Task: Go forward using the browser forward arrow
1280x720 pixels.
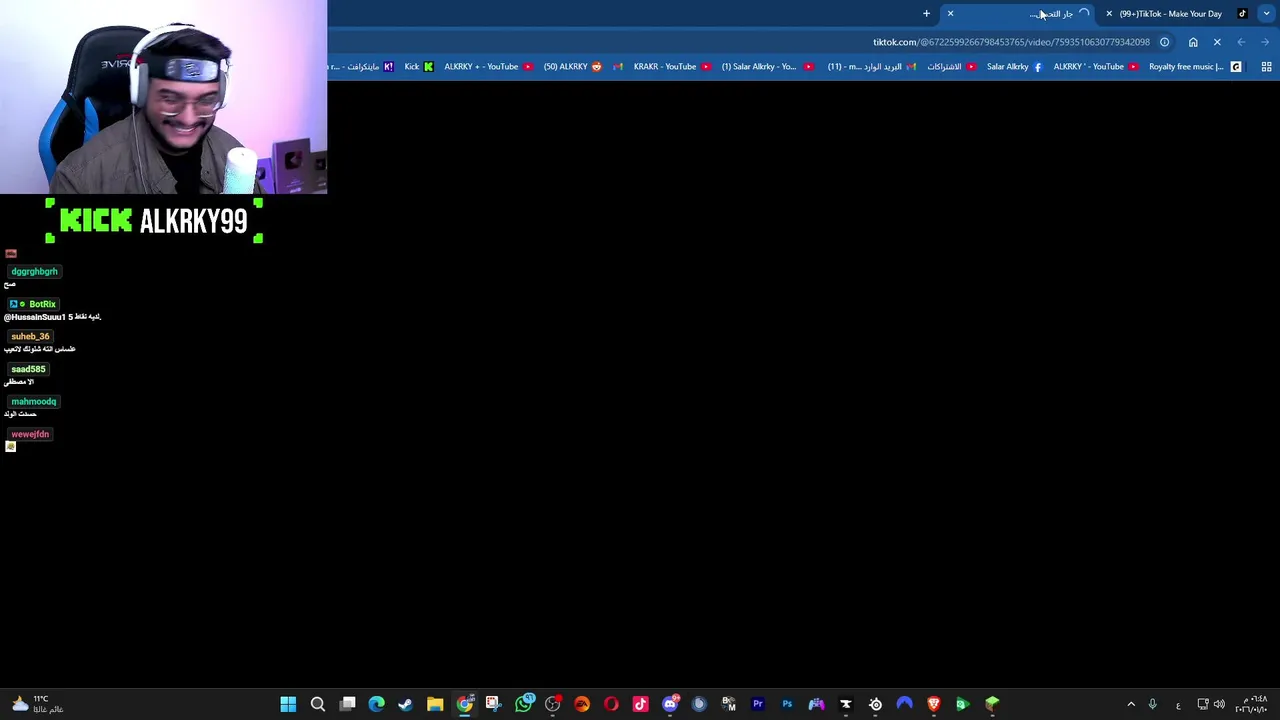Action: click(1241, 42)
